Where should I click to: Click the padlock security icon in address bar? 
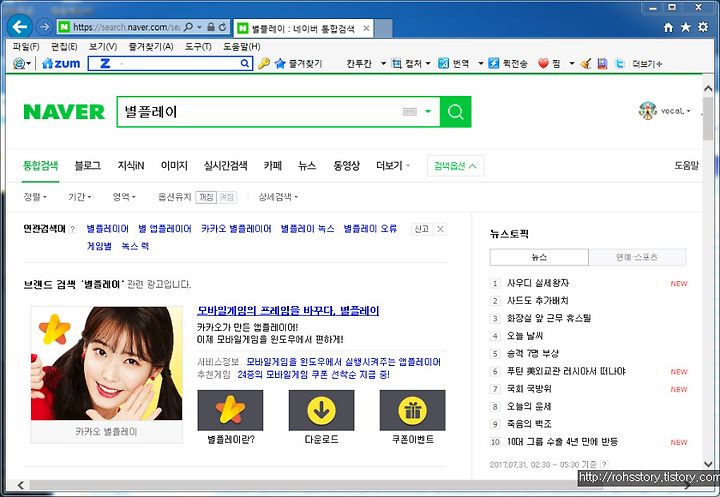coord(211,27)
